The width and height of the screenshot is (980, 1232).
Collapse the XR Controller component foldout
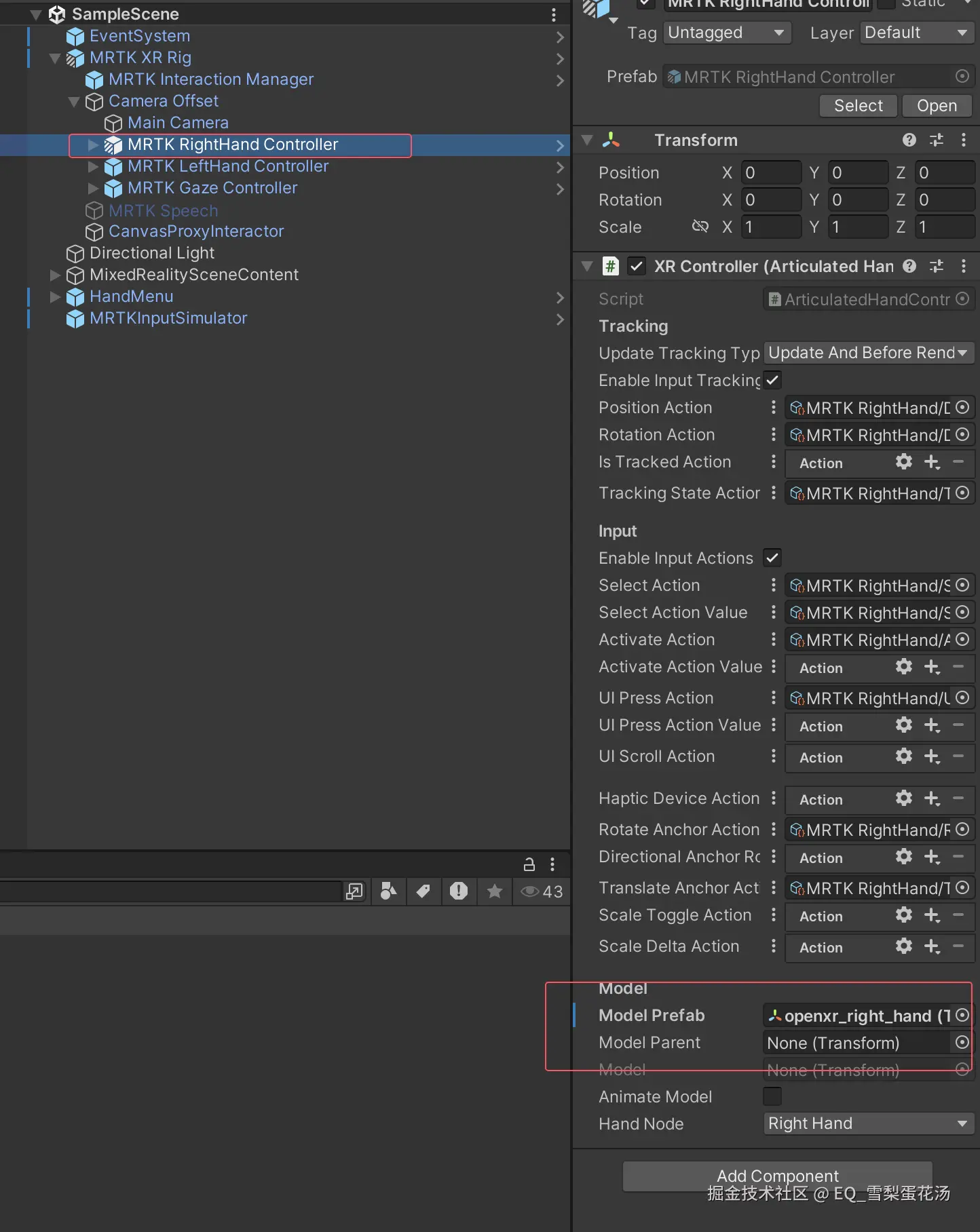click(587, 267)
